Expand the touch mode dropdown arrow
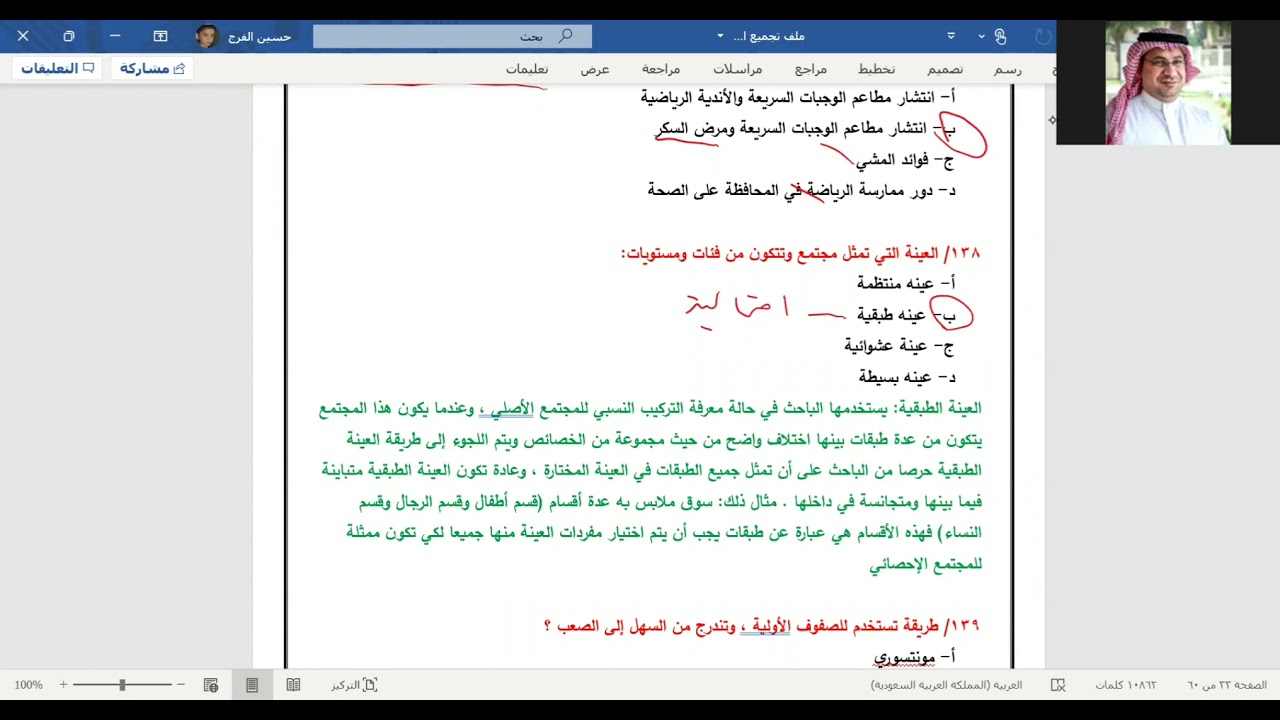 click(982, 36)
